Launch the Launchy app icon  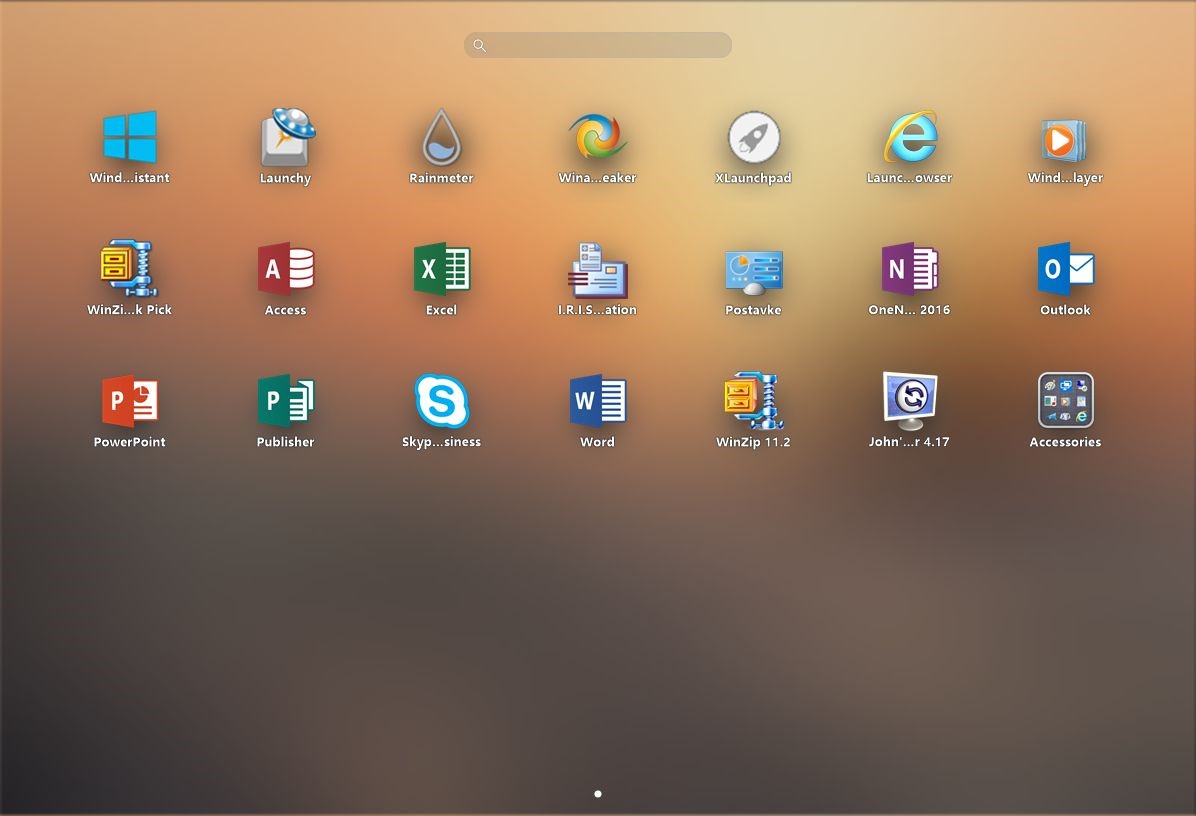point(286,137)
